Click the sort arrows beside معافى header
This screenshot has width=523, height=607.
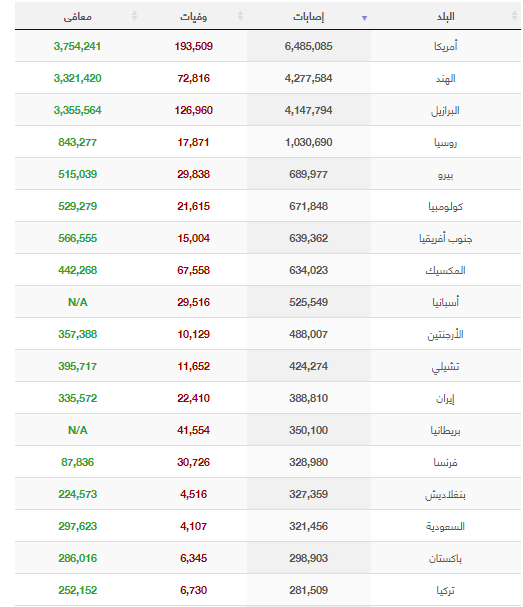[134, 15]
